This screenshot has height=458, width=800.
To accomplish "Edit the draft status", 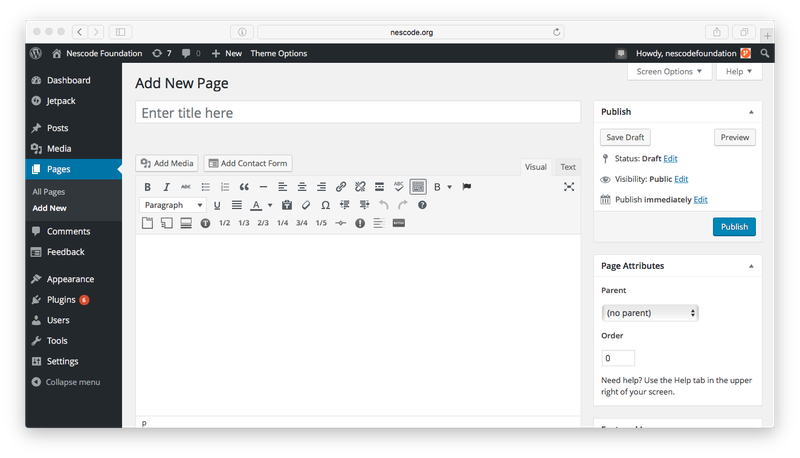I will tap(670, 159).
